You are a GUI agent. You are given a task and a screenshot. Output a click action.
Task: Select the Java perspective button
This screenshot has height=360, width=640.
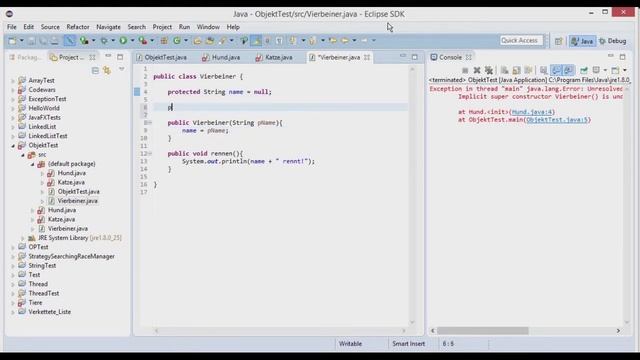(582, 41)
